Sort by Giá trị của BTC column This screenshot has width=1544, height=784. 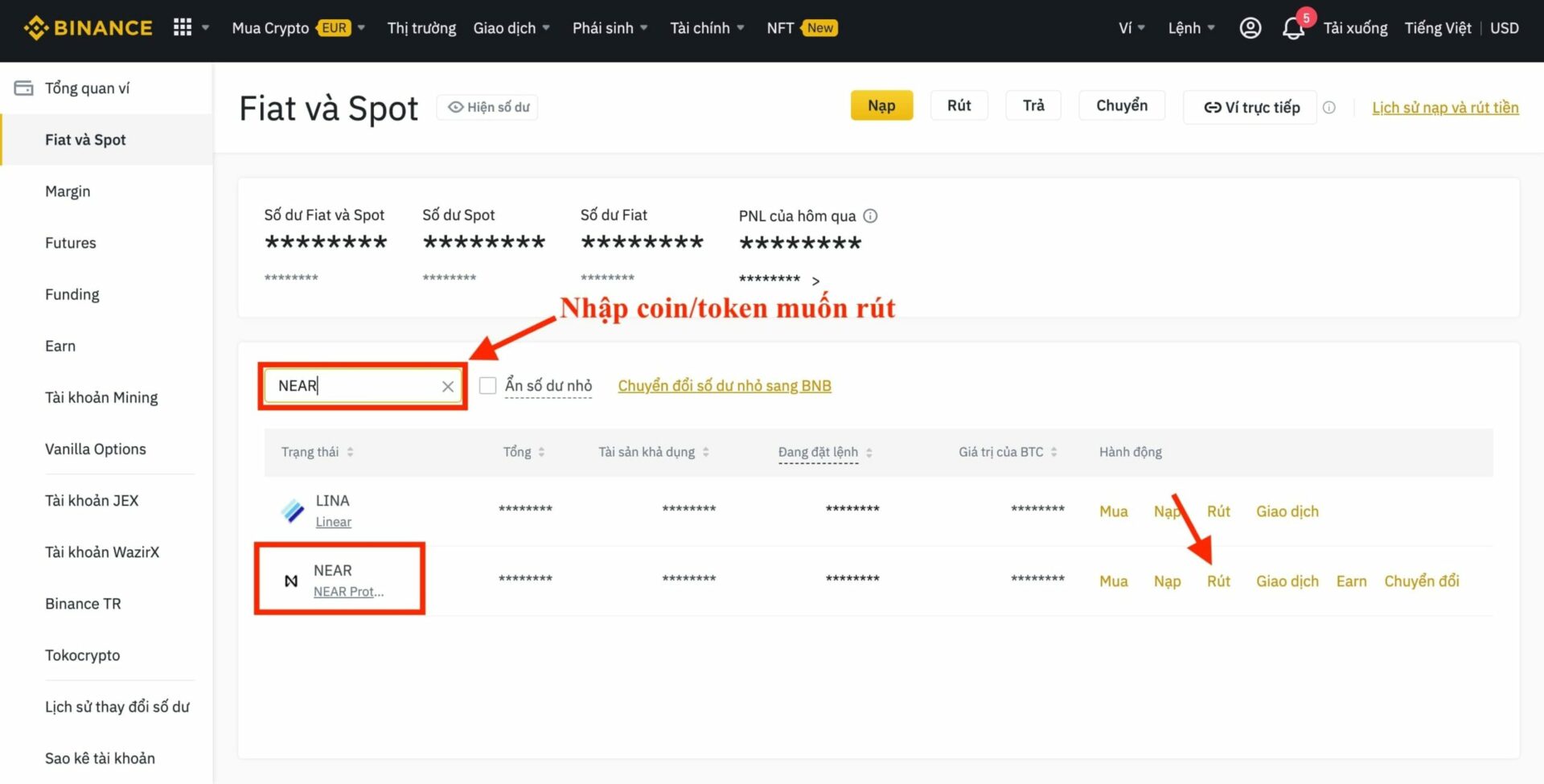tap(1053, 452)
